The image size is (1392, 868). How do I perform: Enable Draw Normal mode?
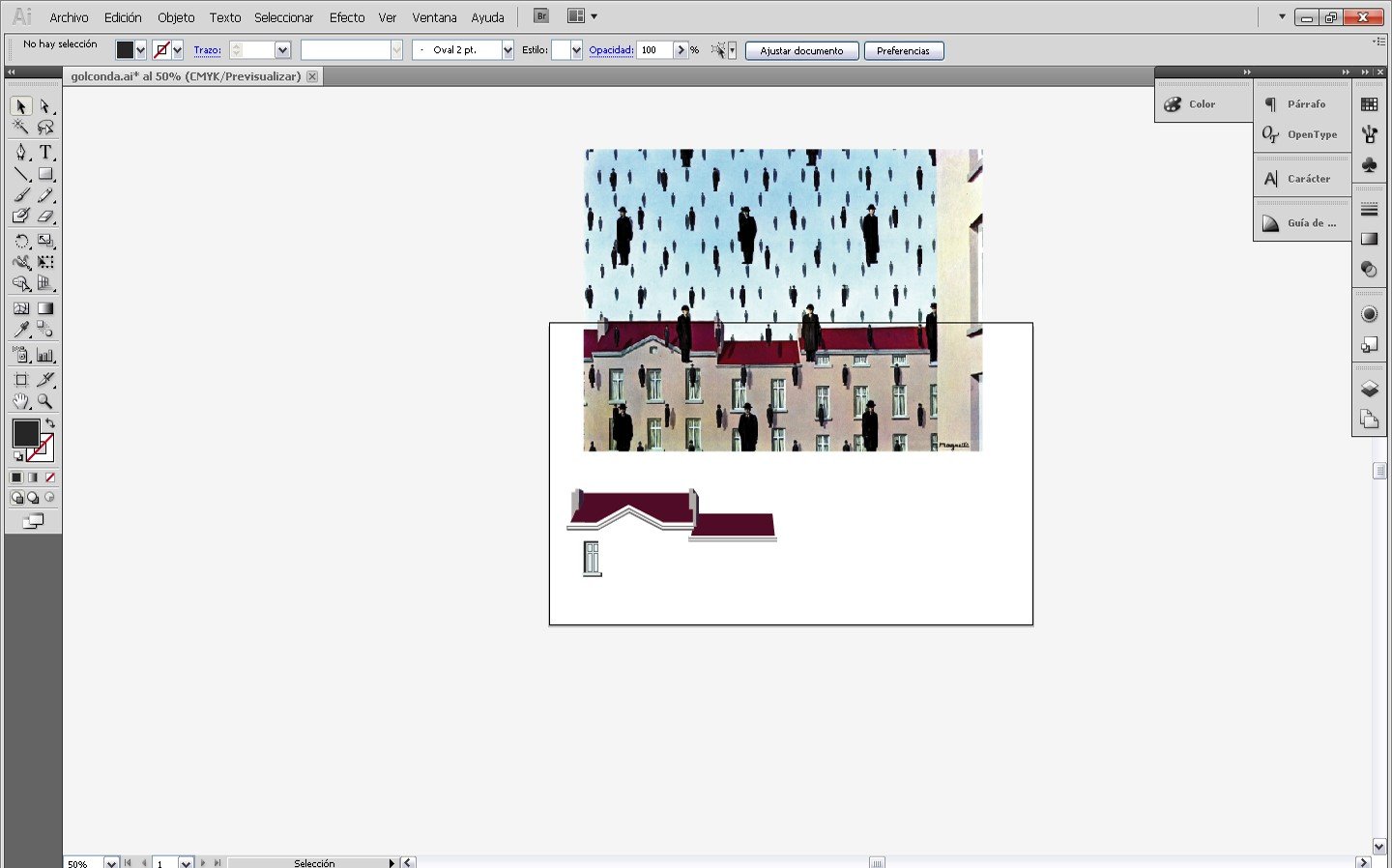16,498
